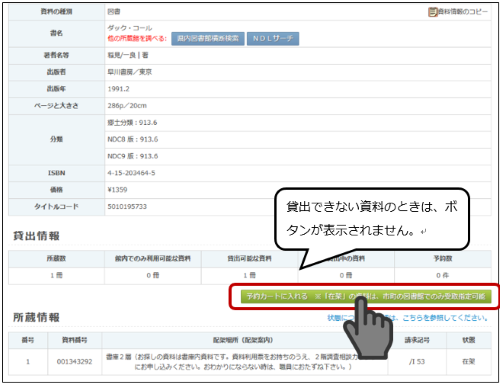Click the 予約数 column header
500x385 pixels.
click(443, 259)
